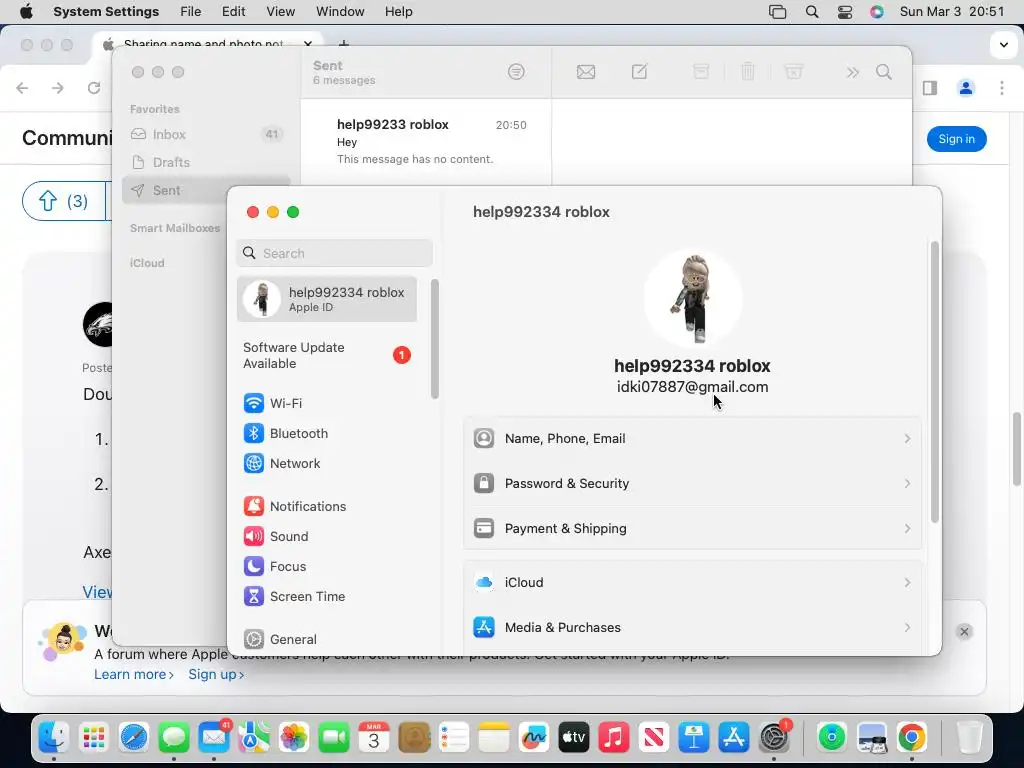Toggle the Chrome side panel icon
The width and height of the screenshot is (1024, 768).
[x=930, y=88]
